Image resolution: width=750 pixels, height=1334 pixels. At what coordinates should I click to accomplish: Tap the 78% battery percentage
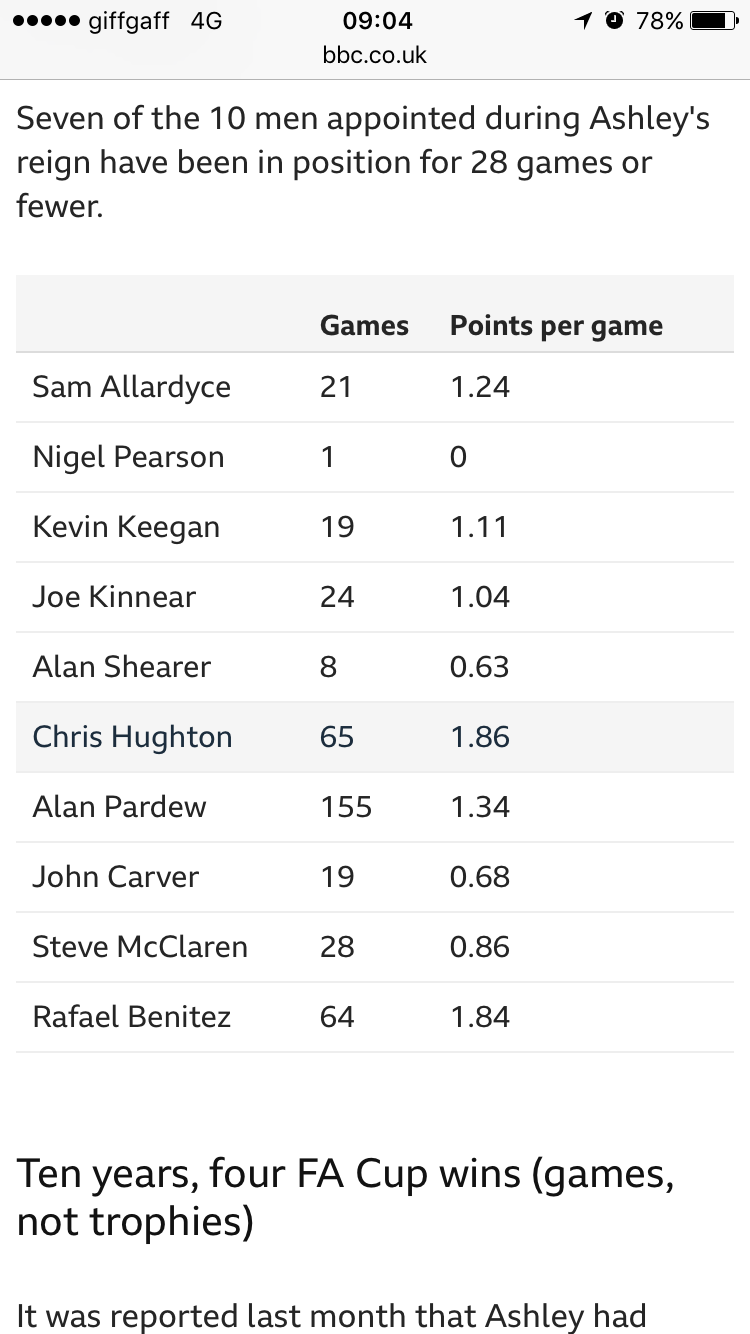(x=660, y=21)
